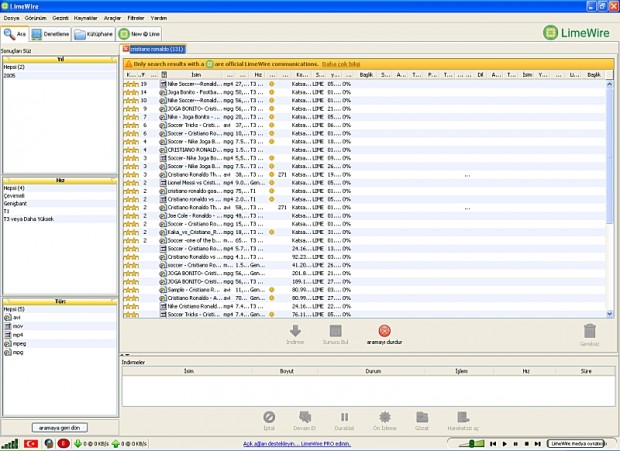This screenshot has height=451, width=620.
Task: Select the Sample - Cristiano R... result
Action: tap(364, 290)
